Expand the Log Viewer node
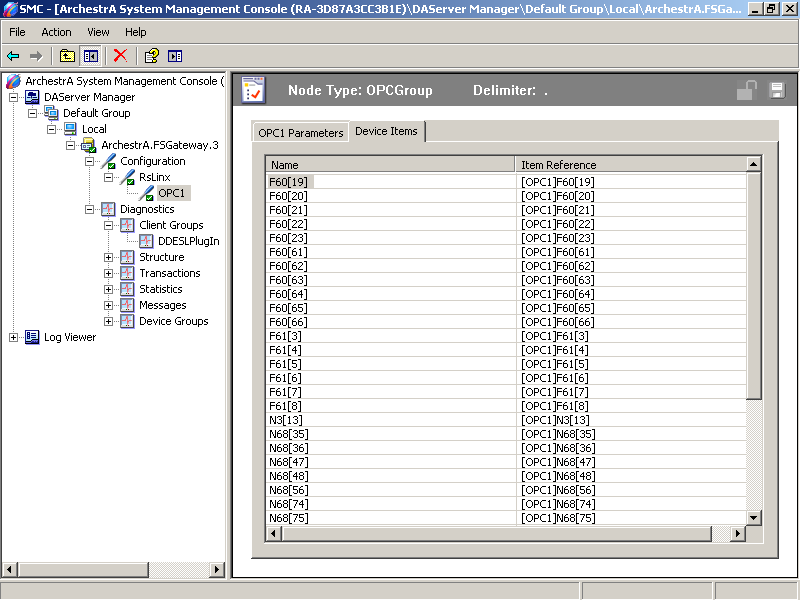This screenshot has width=800, height=600. tap(14, 337)
